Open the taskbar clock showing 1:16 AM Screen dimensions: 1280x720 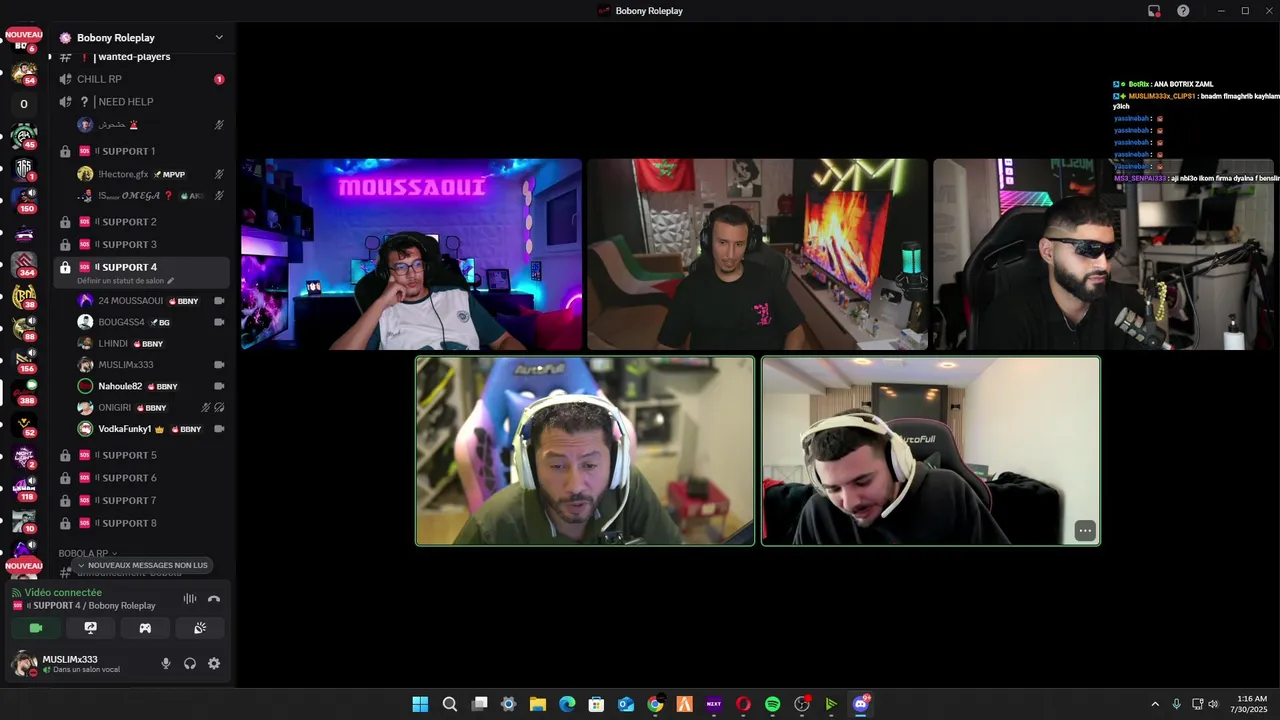(x=1251, y=704)
